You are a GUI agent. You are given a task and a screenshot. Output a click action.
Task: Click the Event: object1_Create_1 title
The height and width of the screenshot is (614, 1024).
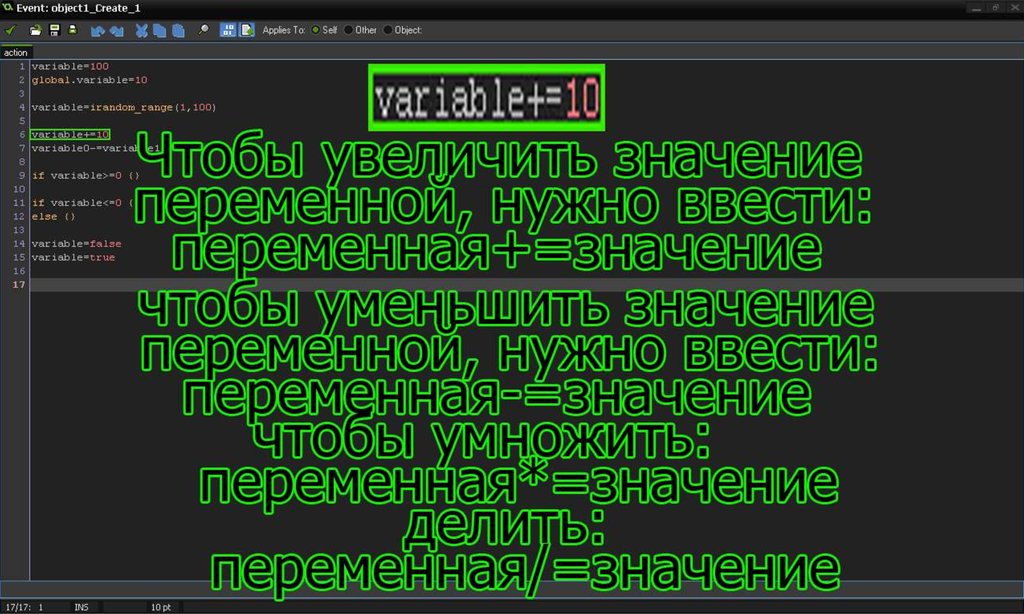coord(78,8)
